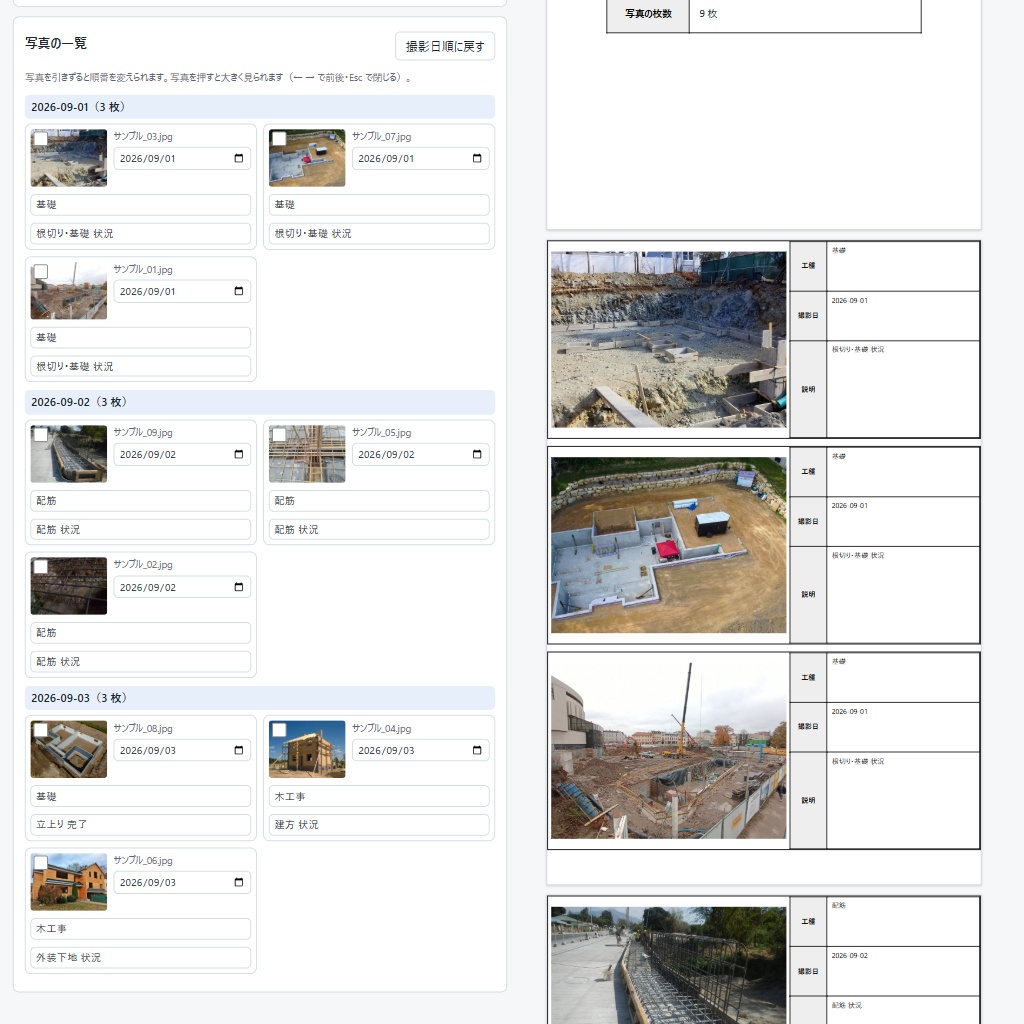The width and height of the screenshot is (1024, 1024).
Task: Open the サンプル_03.jpg excavation thumbnail
Action: pos(69,158)
